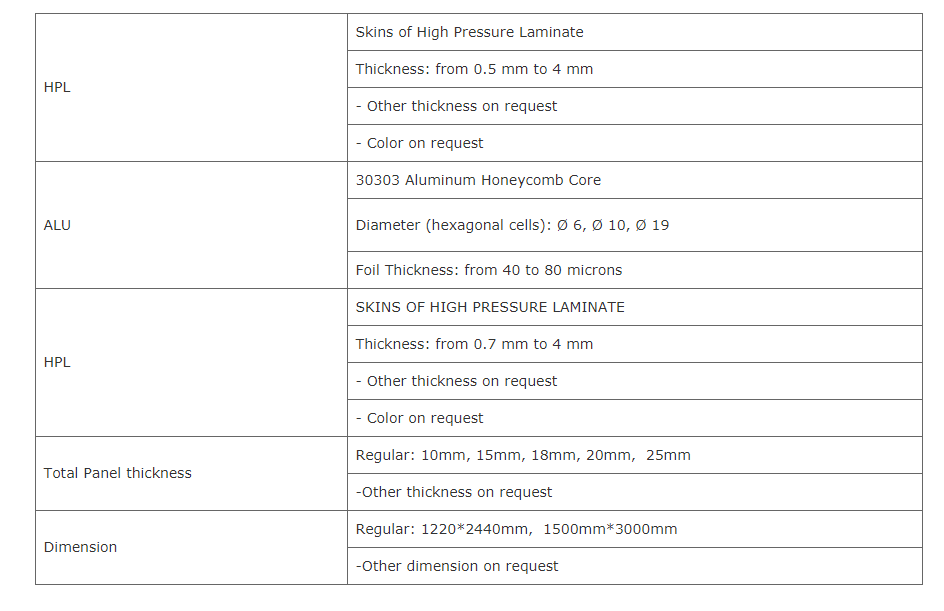This screenshot has height=611, width=944.
Task: Click 'Regular: 10mm, 15mm, 18mm' thickness cell
Action: click(x=635, y=455)
